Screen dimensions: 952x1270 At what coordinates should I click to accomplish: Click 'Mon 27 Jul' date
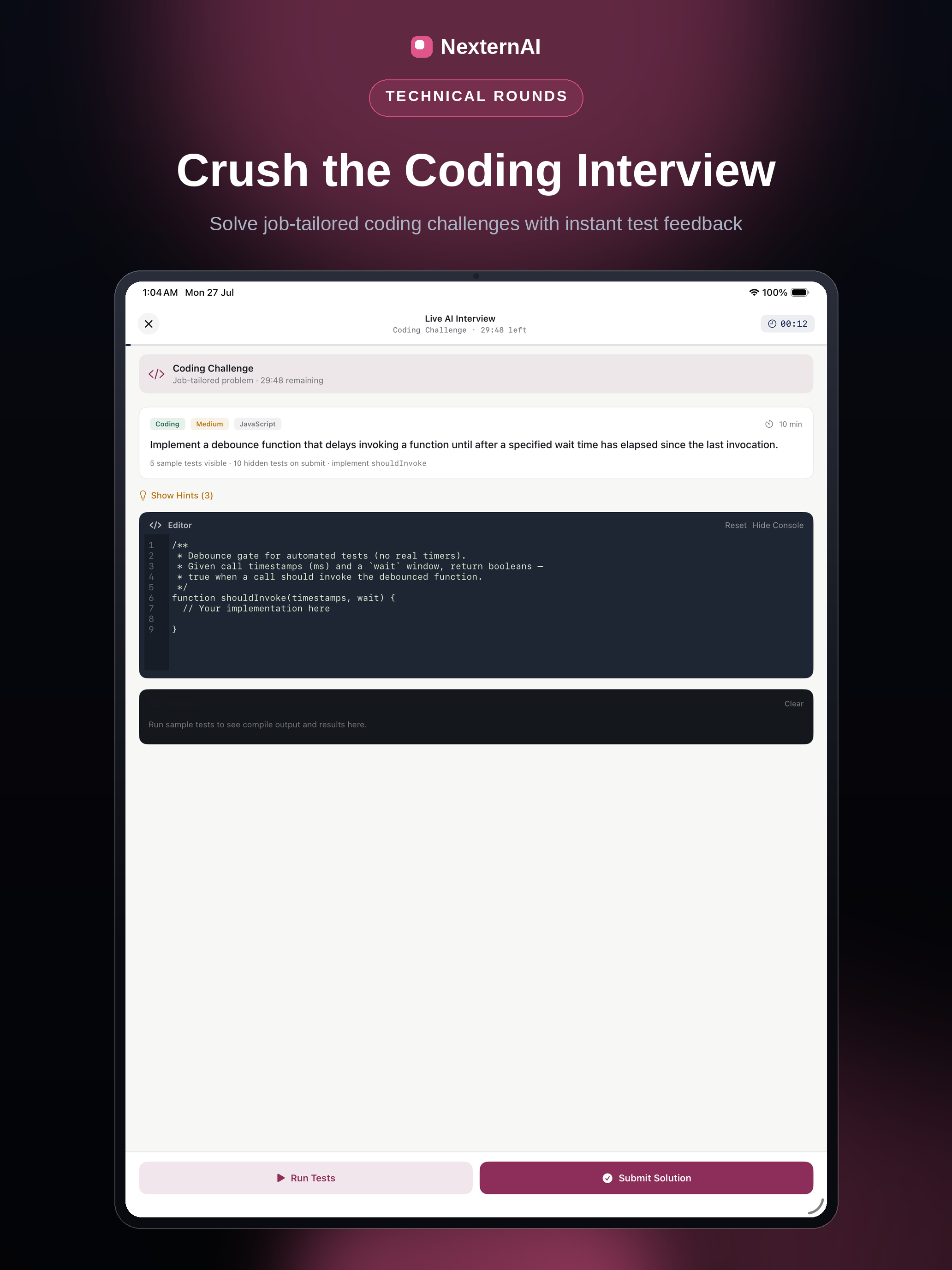pyautogui.click(x=209, y=292)
